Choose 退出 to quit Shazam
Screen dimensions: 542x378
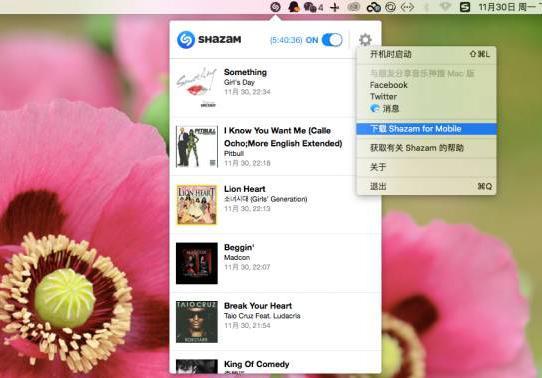(x=426, y=187)
